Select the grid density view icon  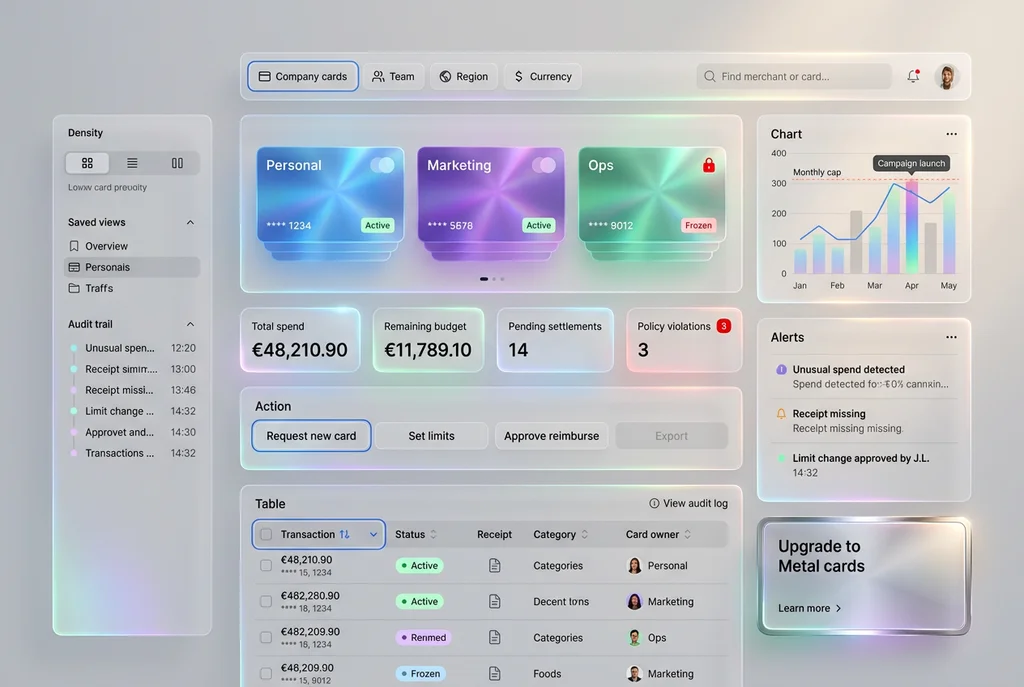click(x=87, y=162)
